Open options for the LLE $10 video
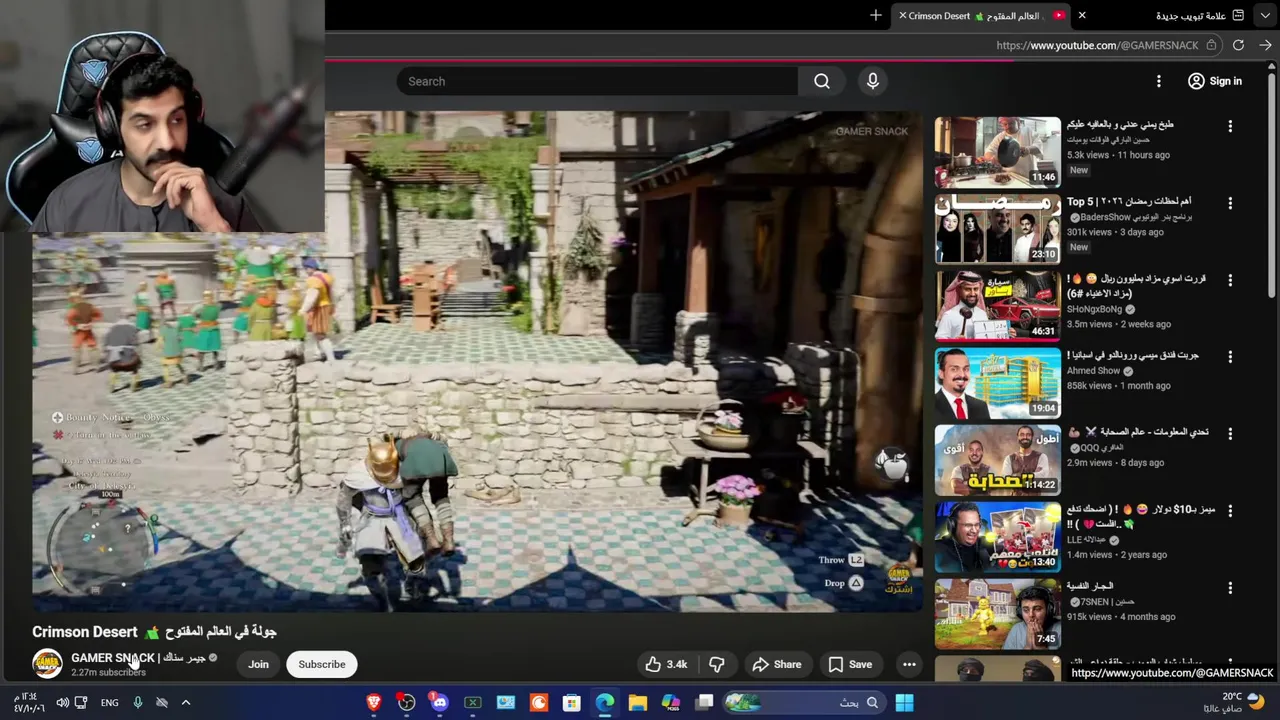Viewport: 1280px width, 720px height. point(1230,511)
